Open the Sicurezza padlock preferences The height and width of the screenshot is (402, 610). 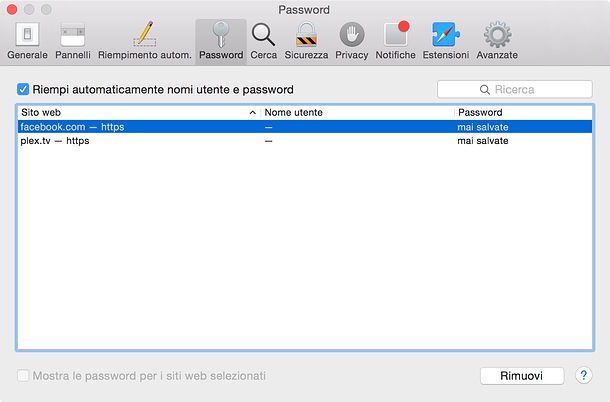tap(306, 41)
